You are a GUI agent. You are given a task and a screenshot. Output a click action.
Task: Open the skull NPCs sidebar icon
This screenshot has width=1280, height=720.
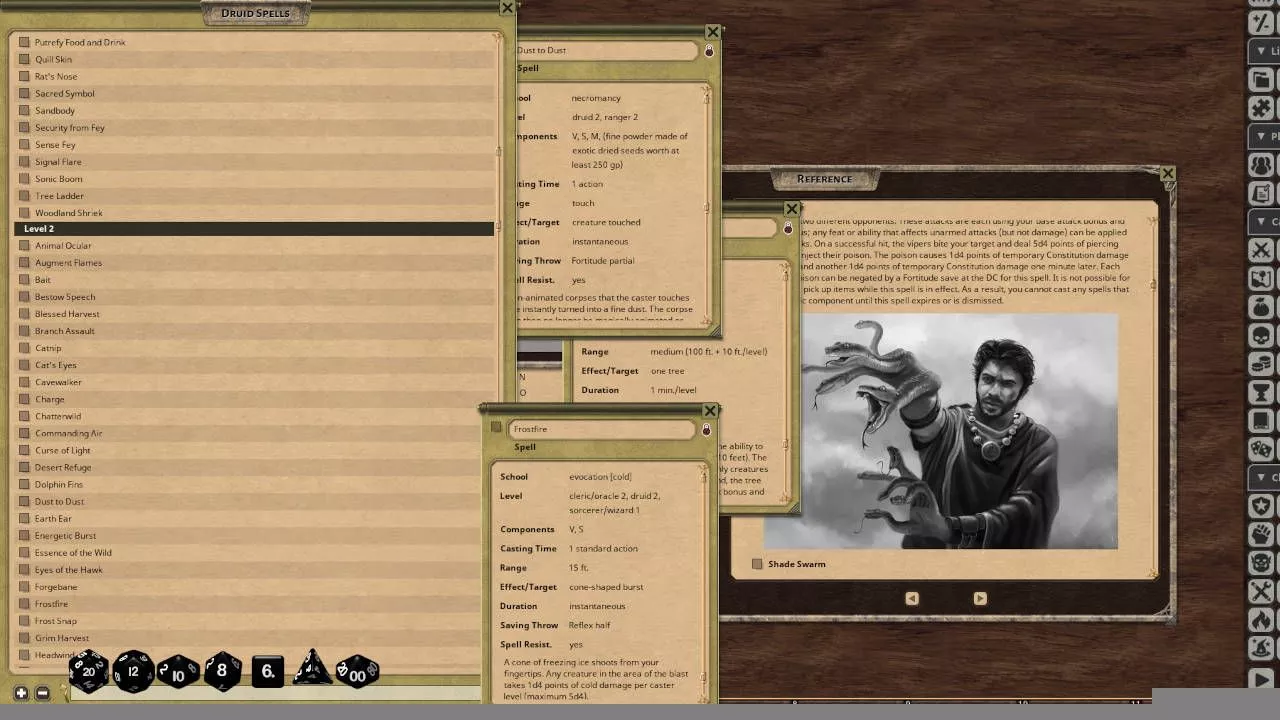click(x=1262, y=335)
